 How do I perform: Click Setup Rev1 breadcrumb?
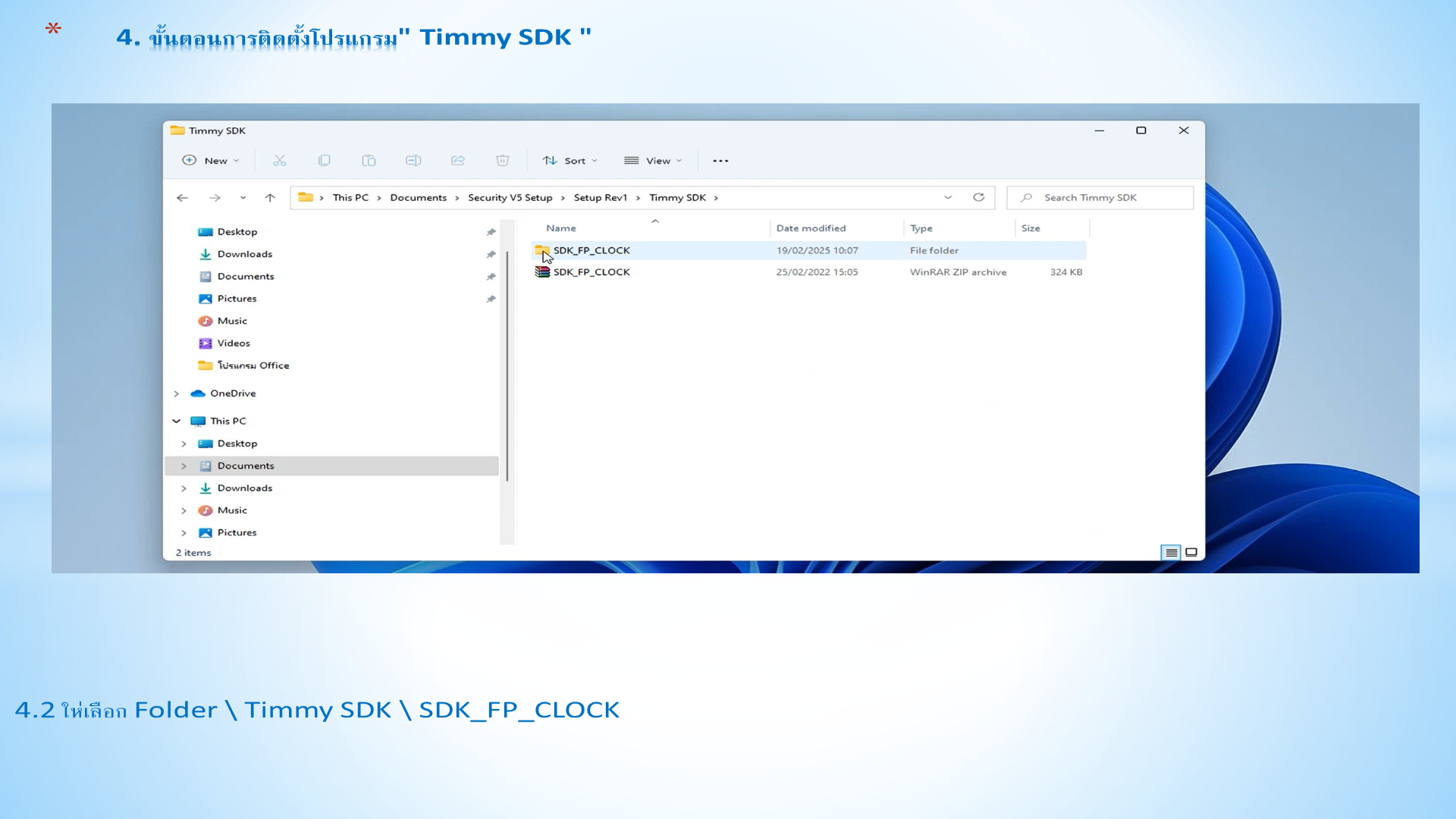[601, 198]
